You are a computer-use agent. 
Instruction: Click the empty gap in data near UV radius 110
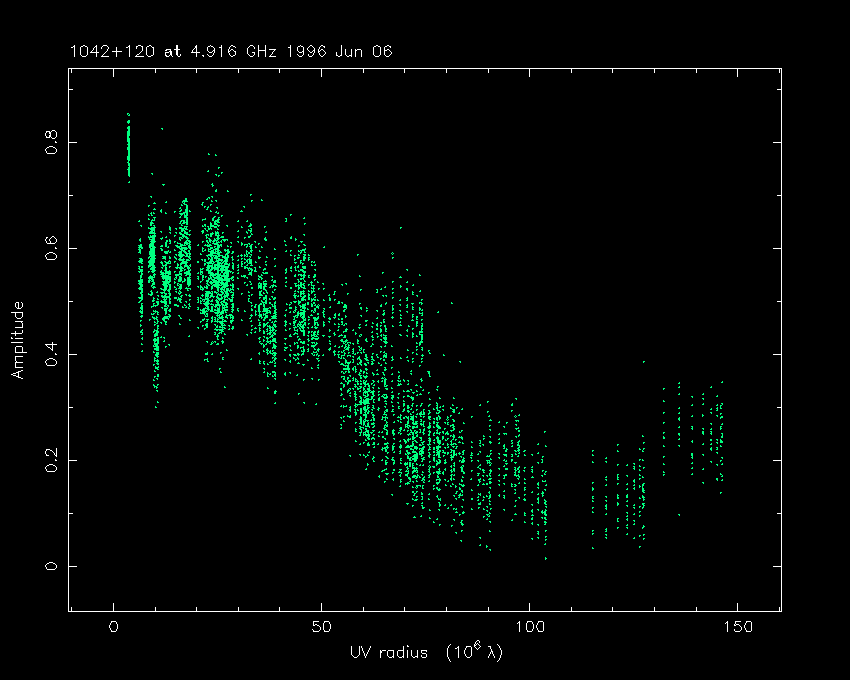click(570, 480)
